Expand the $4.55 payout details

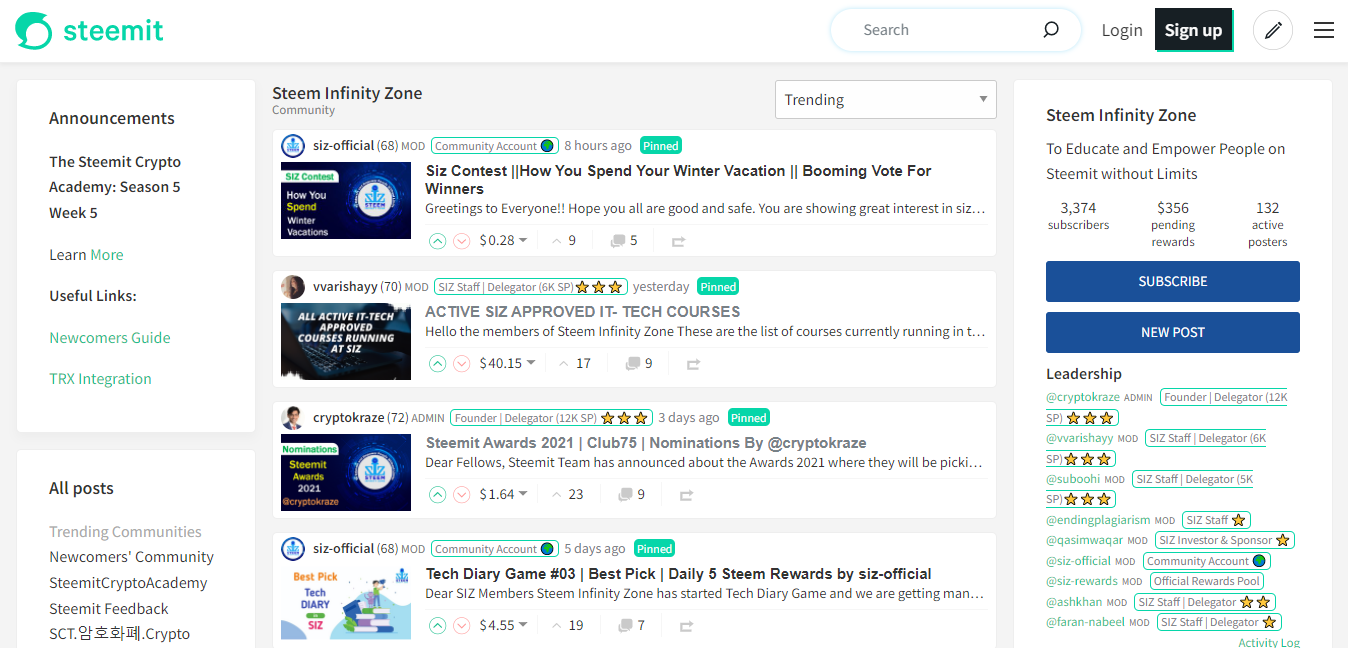pyautogui.click(x=503, y=626)
